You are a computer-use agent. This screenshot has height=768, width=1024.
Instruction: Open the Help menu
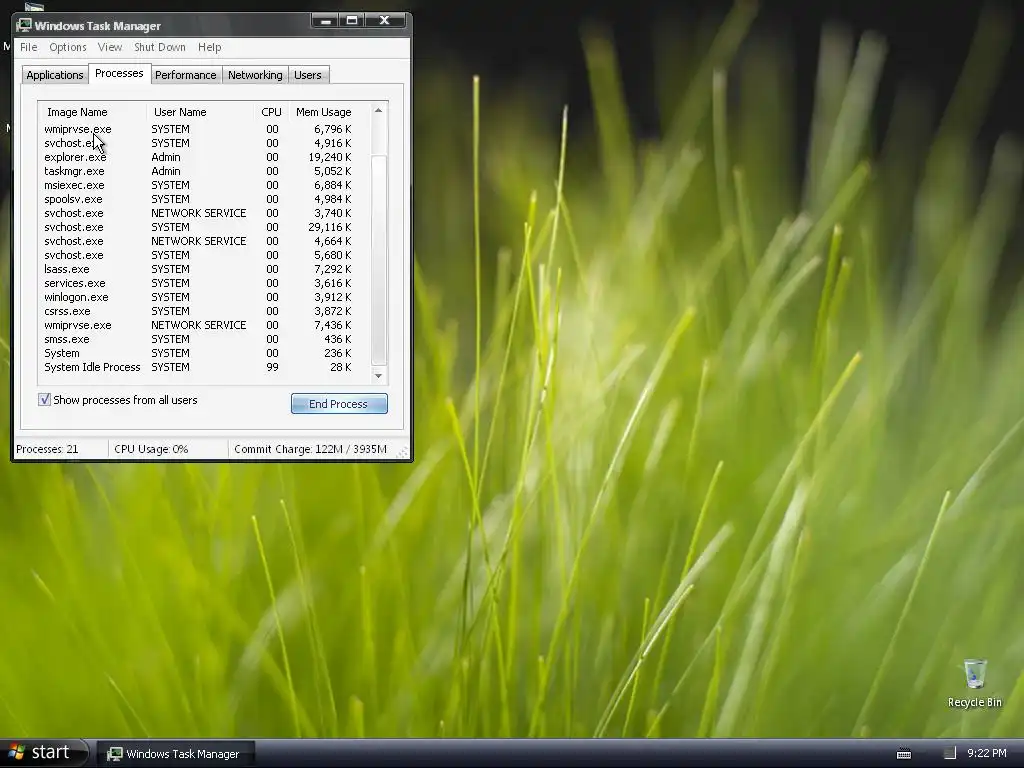[210, 47]
